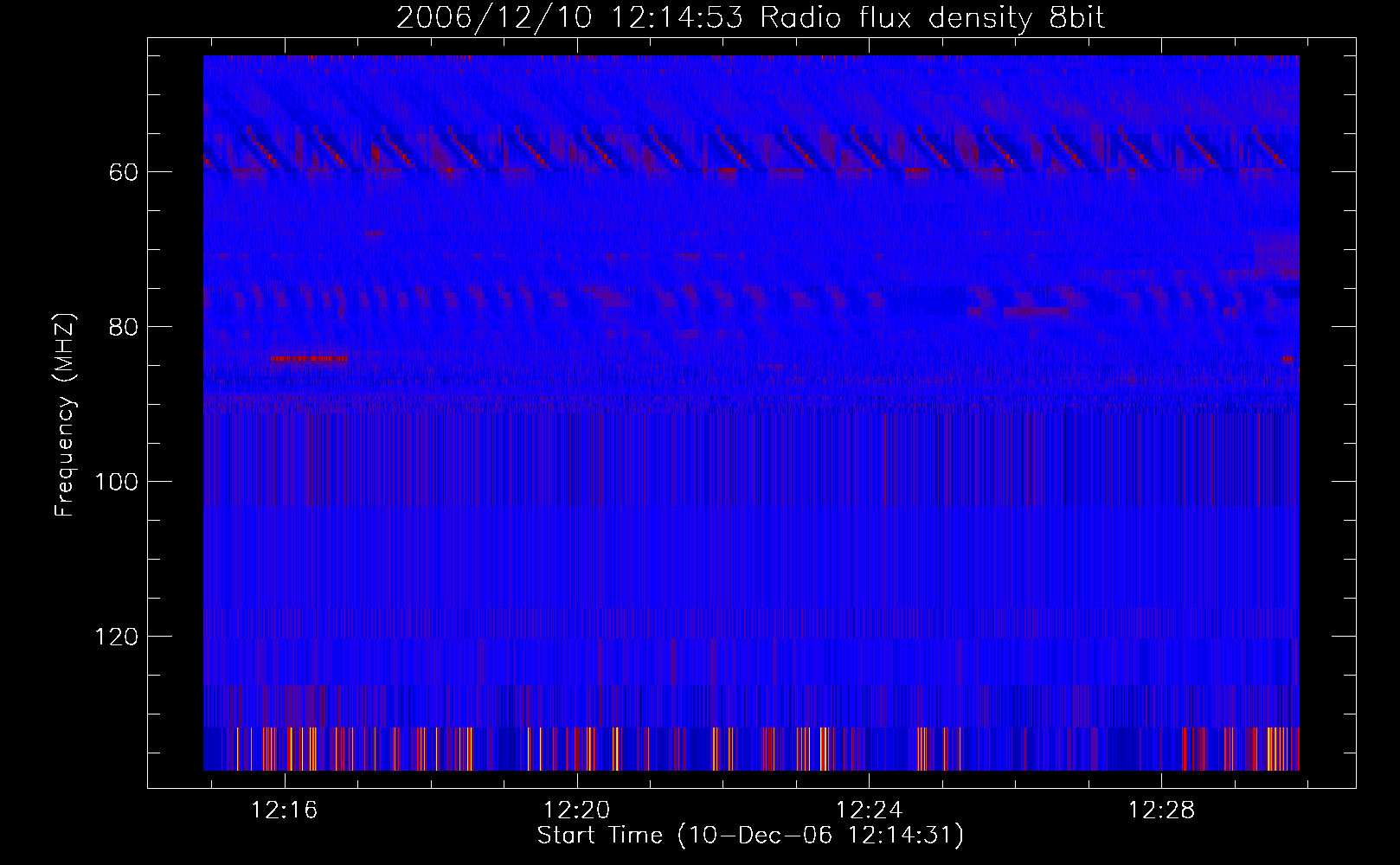The height and width of the screenshot is (865, 1400).
Task: Click the 120 frequency tick label
Action: click(x=116, y=637)
